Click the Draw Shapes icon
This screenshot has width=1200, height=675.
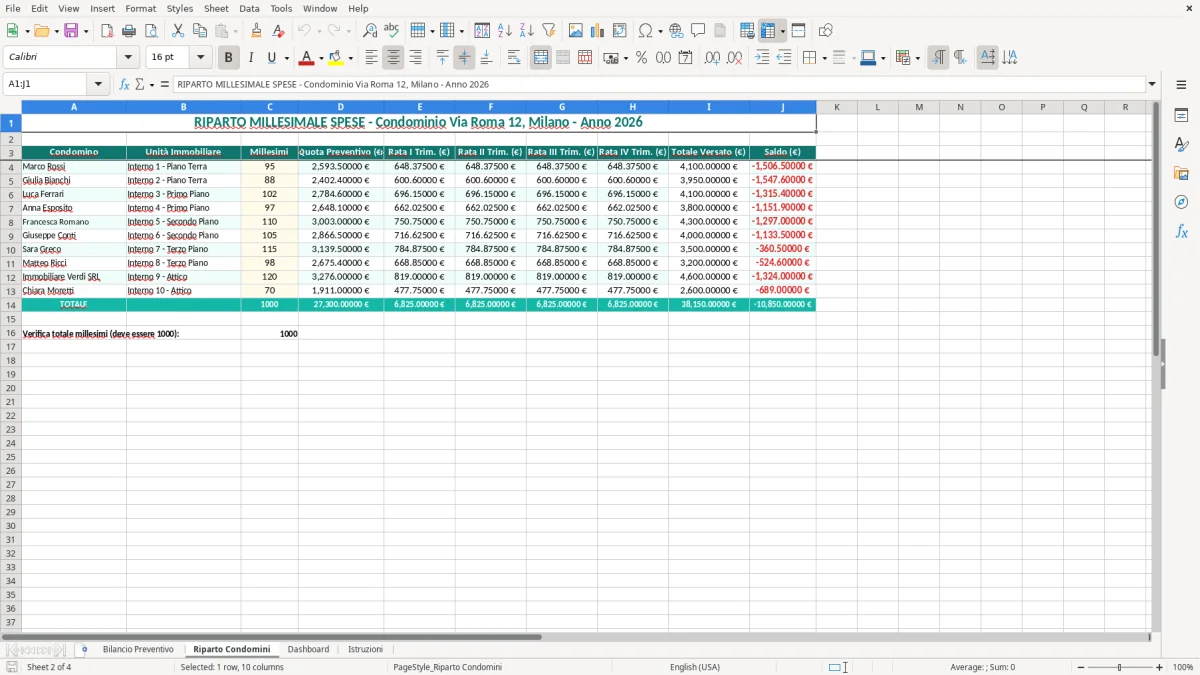[826, 31]
